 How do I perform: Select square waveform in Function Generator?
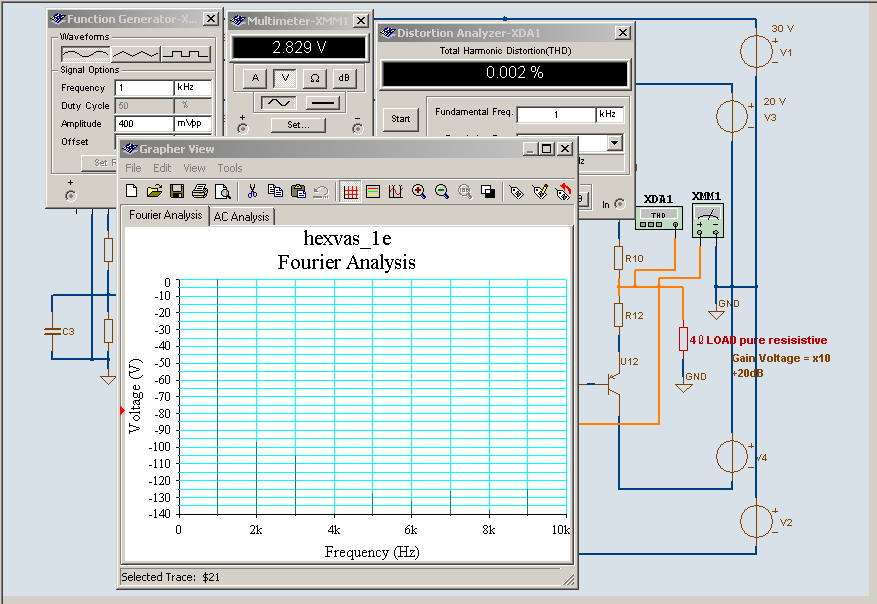[186, 54]
